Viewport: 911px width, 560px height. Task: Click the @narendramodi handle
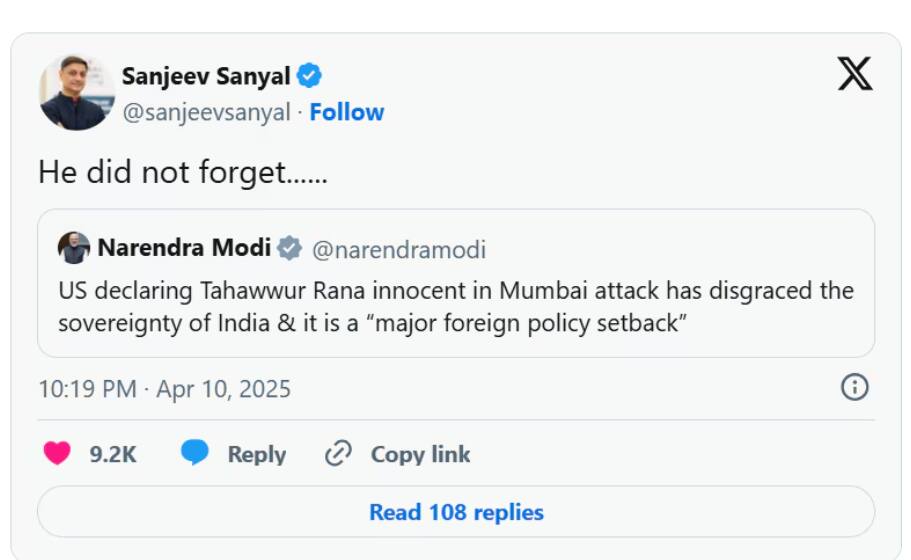tap(399, 249)
